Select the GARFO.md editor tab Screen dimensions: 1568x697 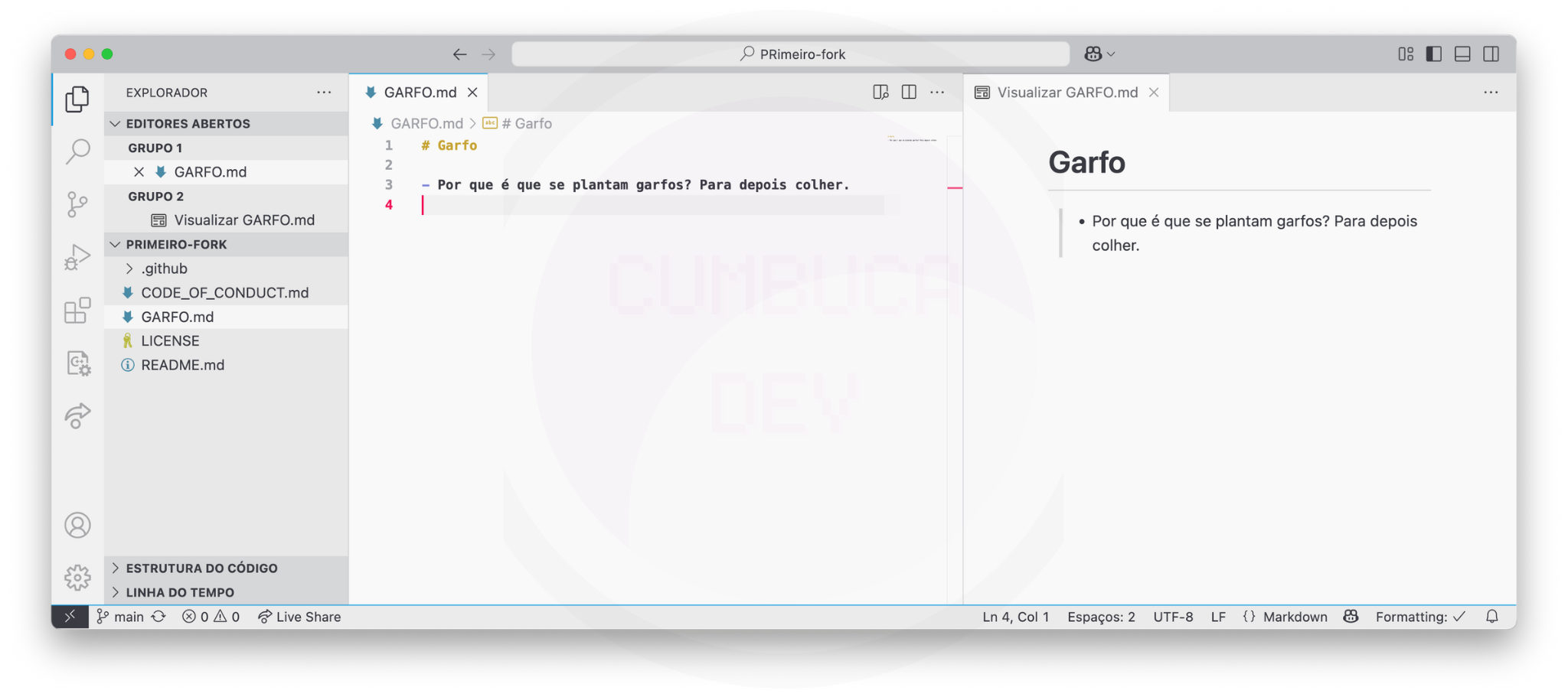(x=420, y=93)
